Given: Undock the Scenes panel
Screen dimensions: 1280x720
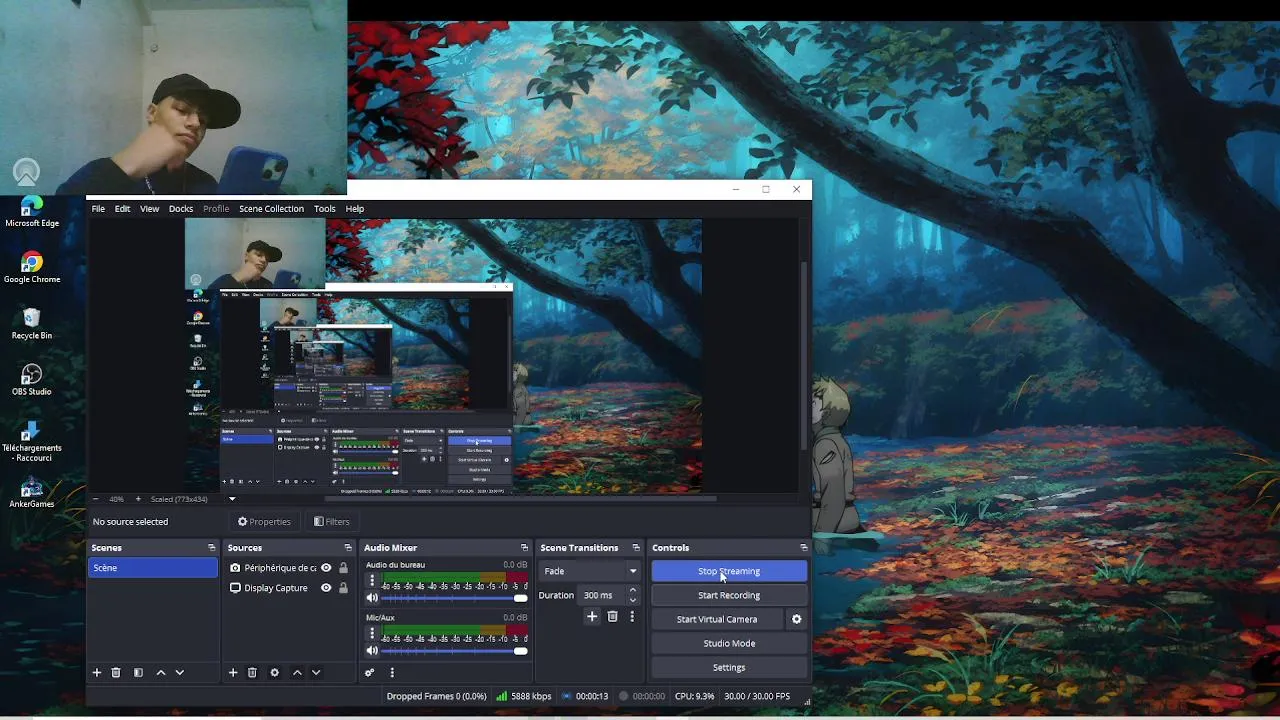Looking at the screenshot, I should [x=211, y=548].
